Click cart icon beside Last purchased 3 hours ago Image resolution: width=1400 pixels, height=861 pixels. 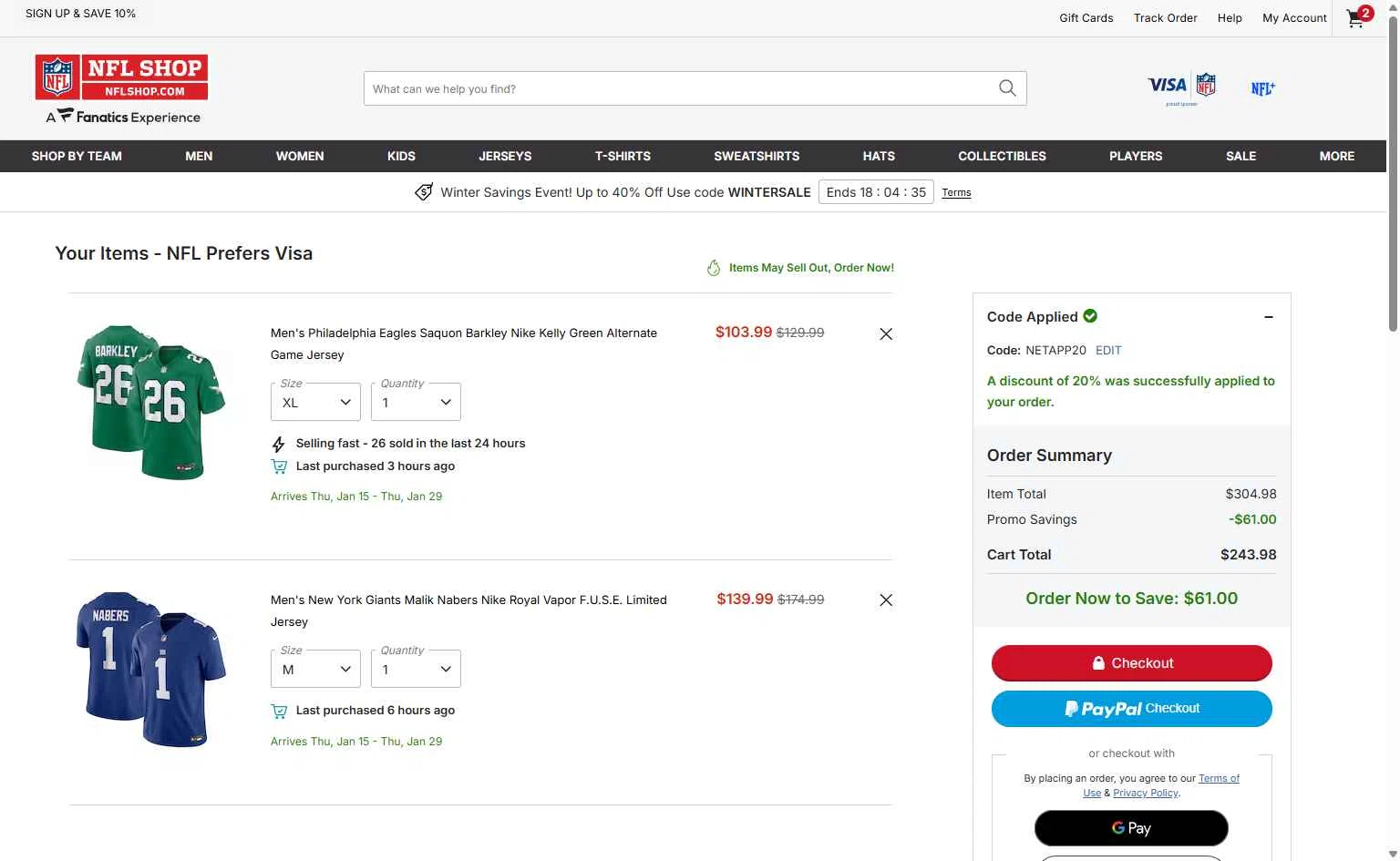279,466
